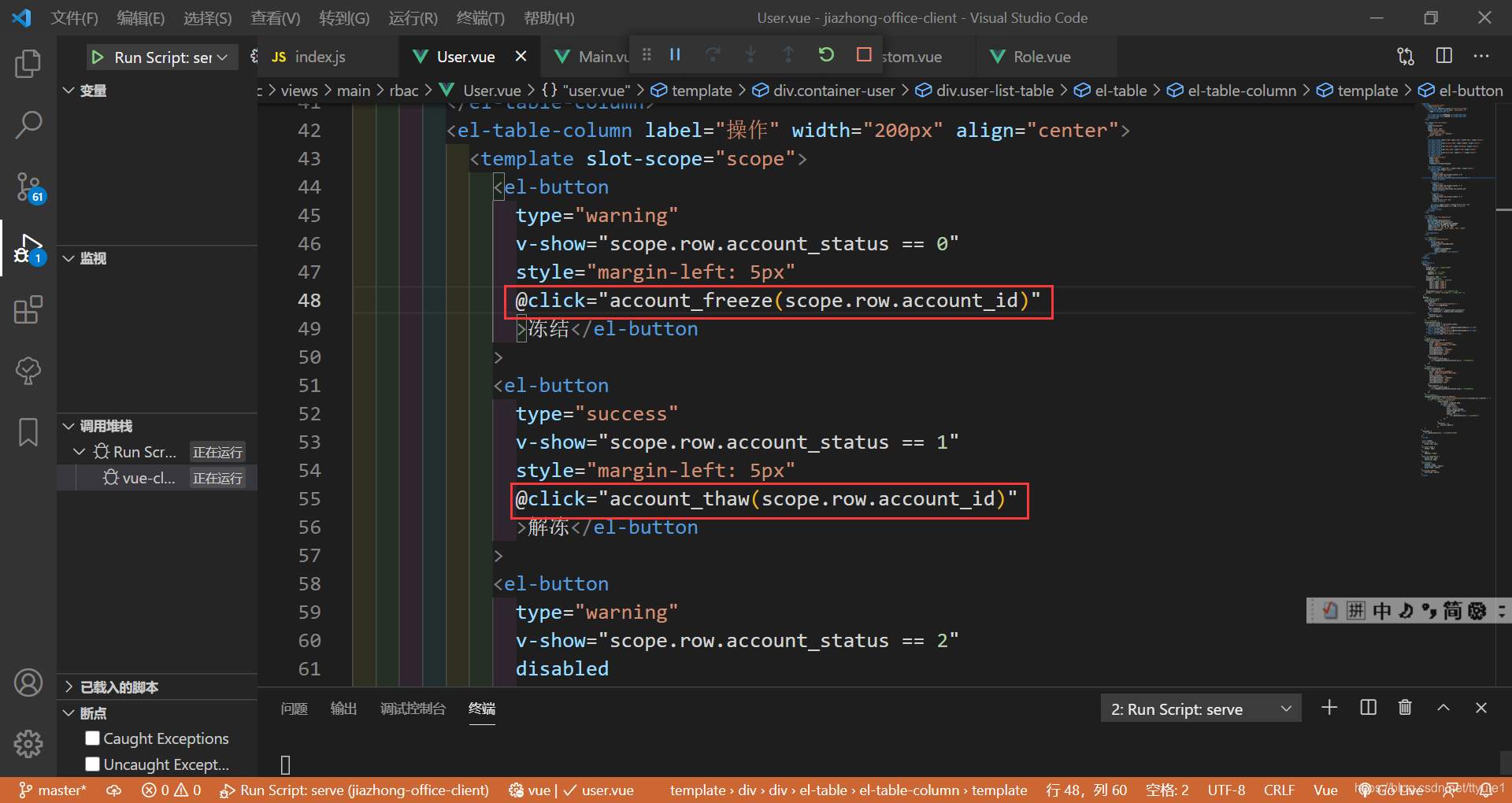Enable Uncaught Exceptions breakpoint checkbox
Image resolution: width=1512 pixels, height=803 pixels.
coord(93,764)
